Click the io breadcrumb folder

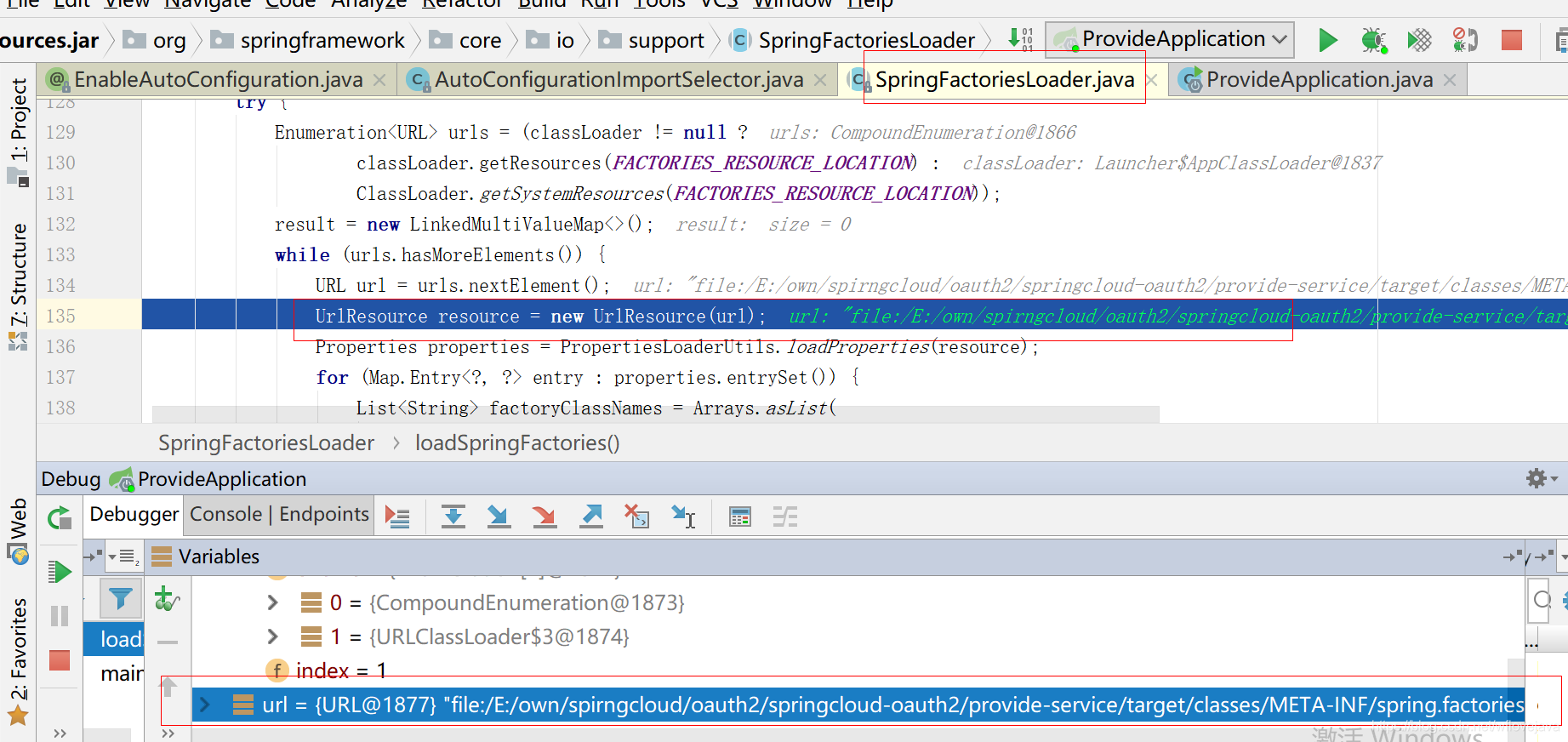[x=550, y=40]
